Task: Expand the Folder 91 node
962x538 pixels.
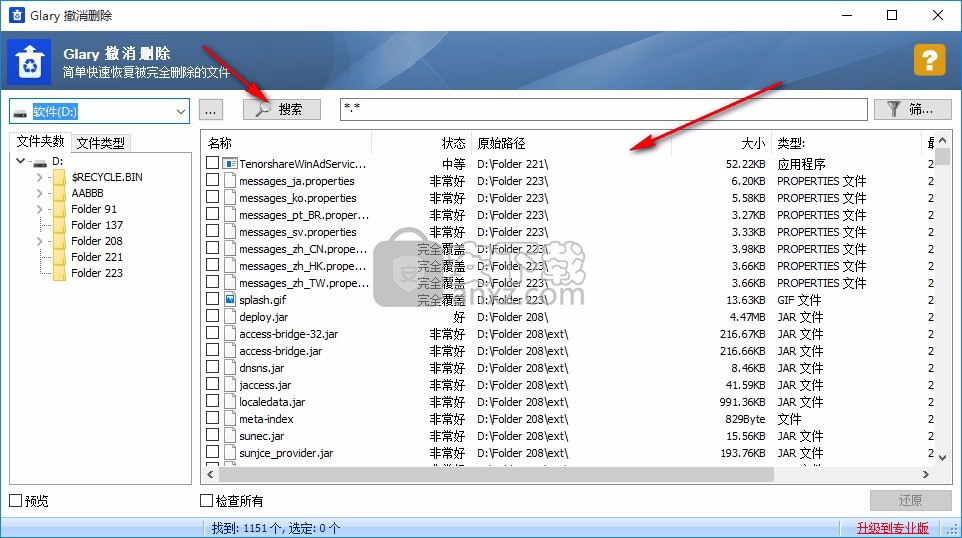Action: coord(39,209)
